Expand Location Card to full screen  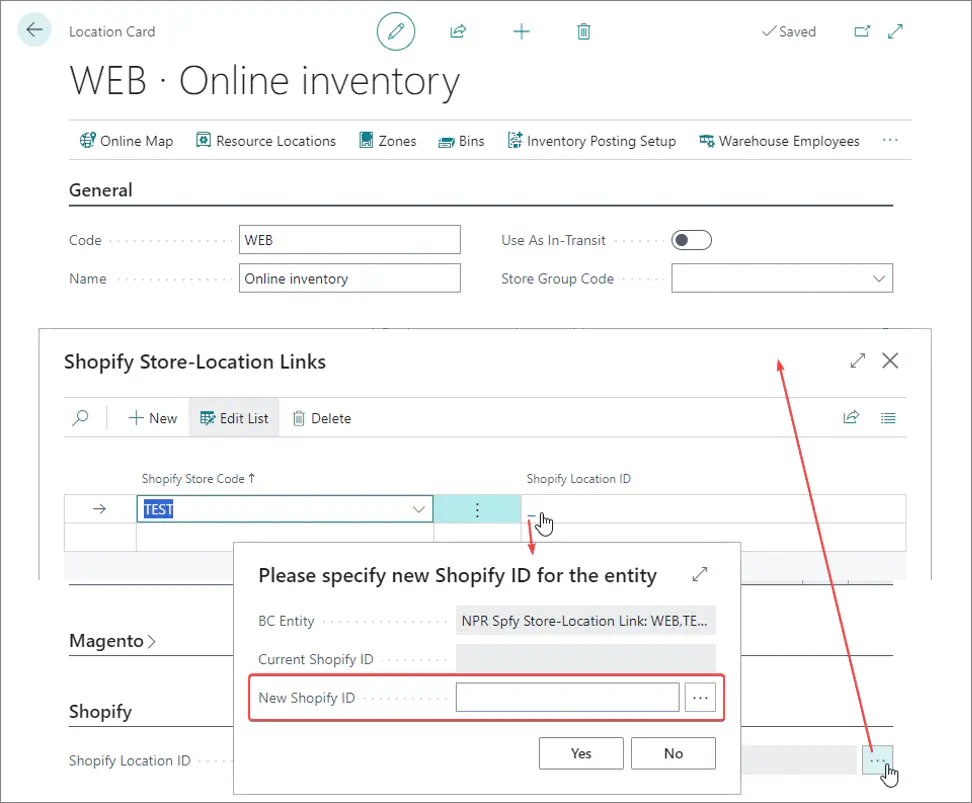(x=895, y=31)
